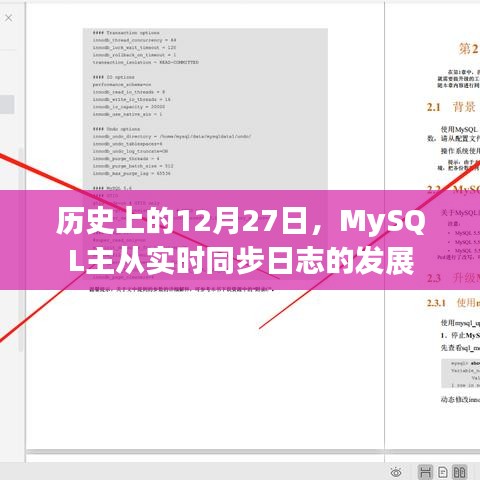Select continuous scroll view icon in status bar
480x480 pixels.
pyautogui.click(x=425, y=472)
